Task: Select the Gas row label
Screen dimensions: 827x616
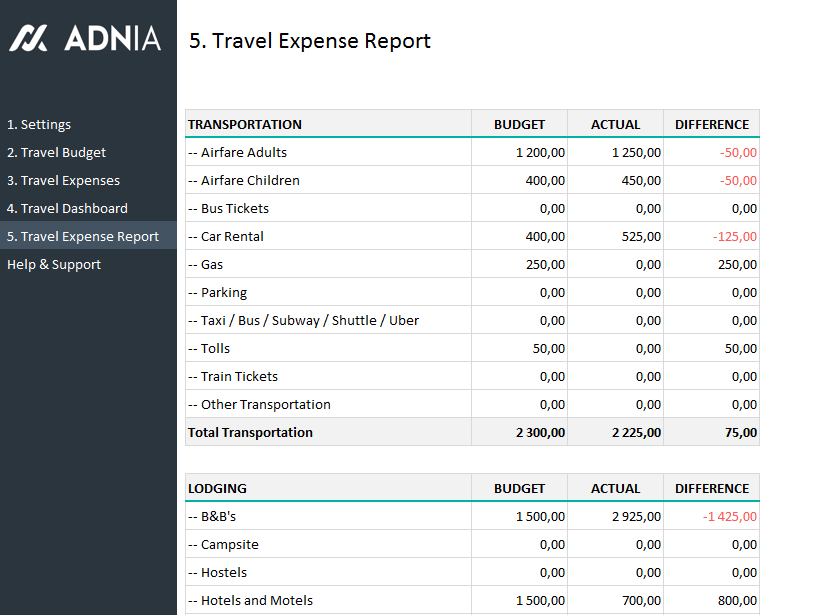Action: (x=206, y=265)
